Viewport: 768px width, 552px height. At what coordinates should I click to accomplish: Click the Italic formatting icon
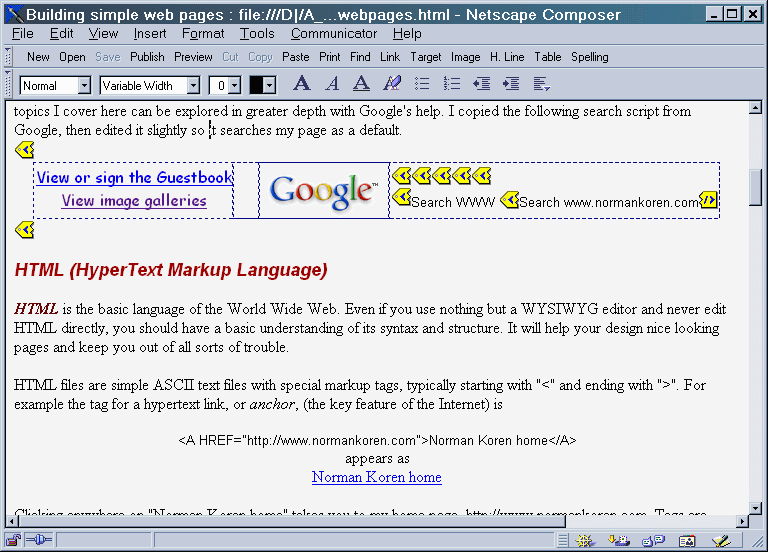point(332,84)
